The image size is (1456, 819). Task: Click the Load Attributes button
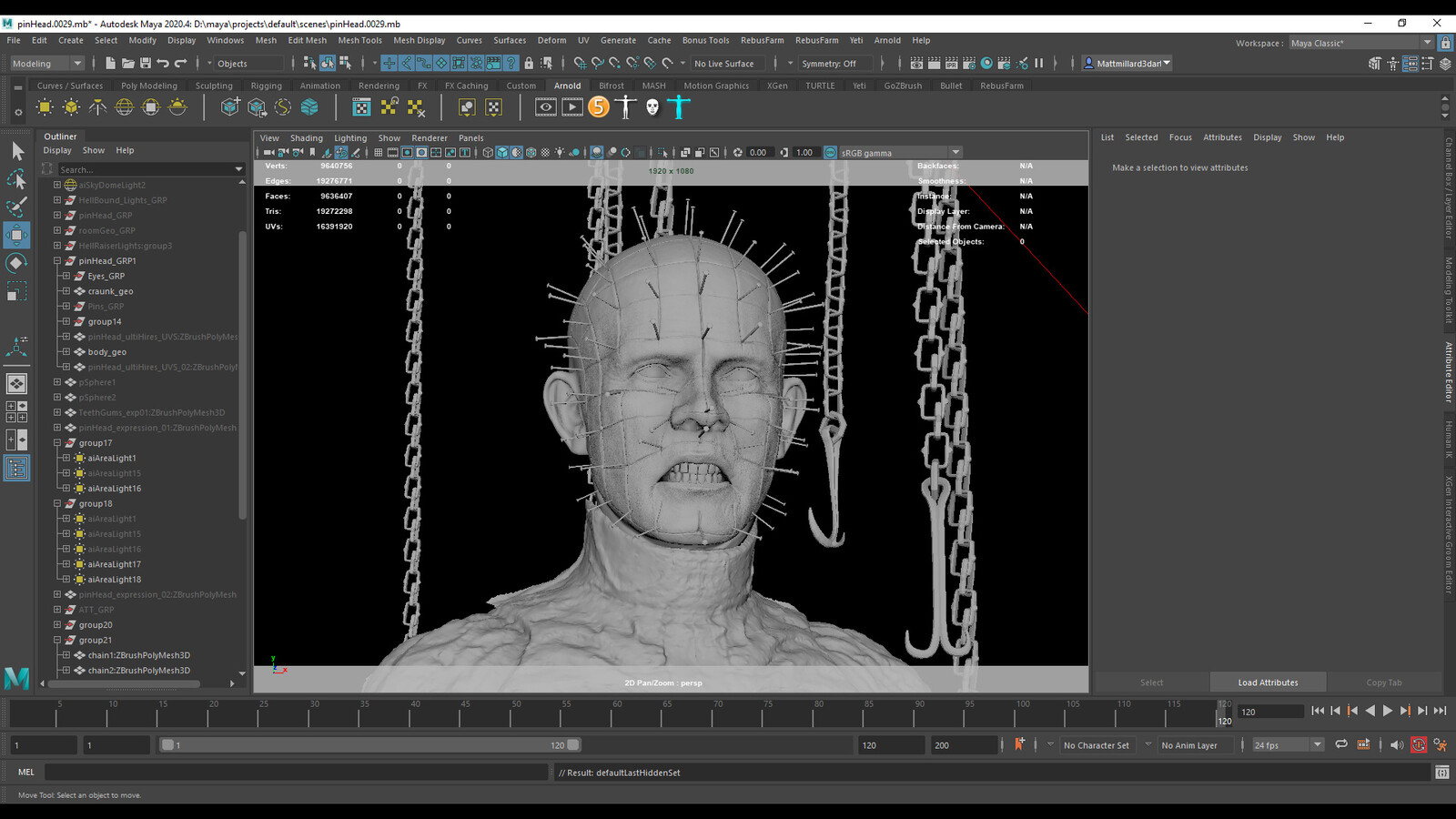(1268, 682)
